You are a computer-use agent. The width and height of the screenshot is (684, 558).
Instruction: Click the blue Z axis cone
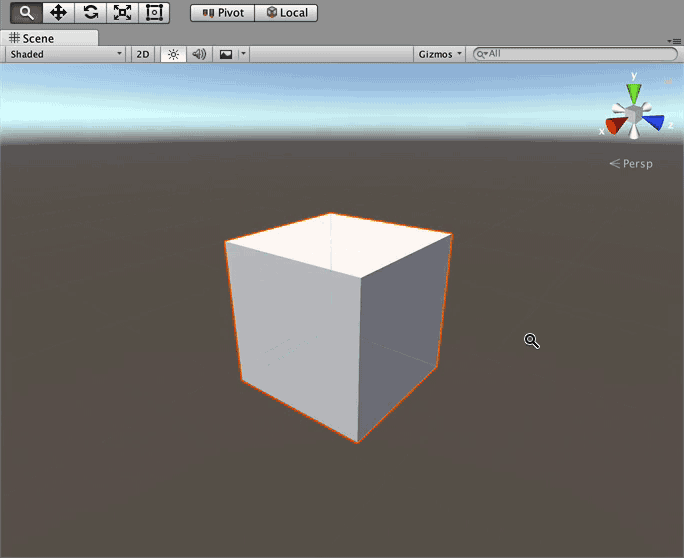click(654, 122)
